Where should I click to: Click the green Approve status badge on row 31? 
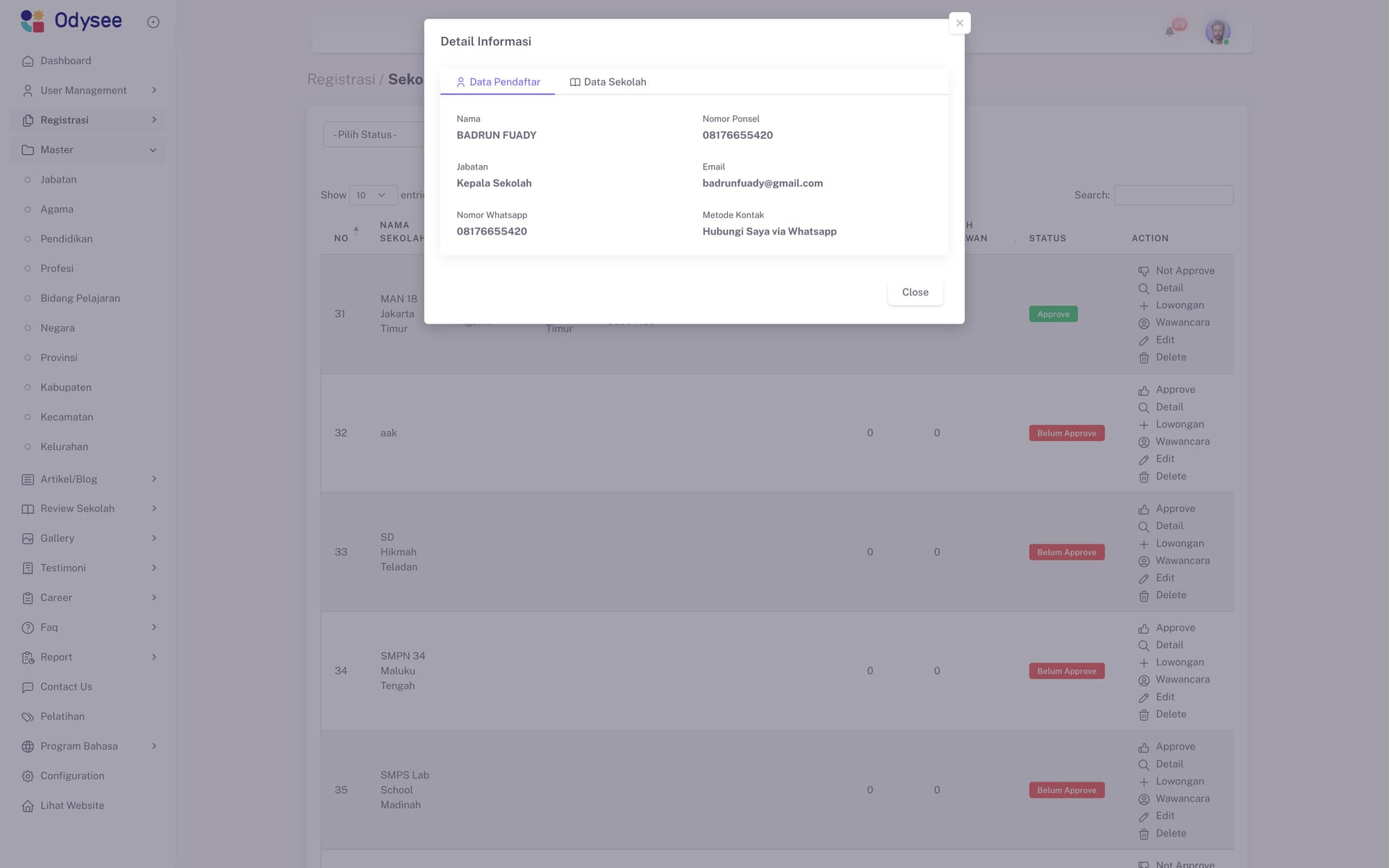(1053, 313)
